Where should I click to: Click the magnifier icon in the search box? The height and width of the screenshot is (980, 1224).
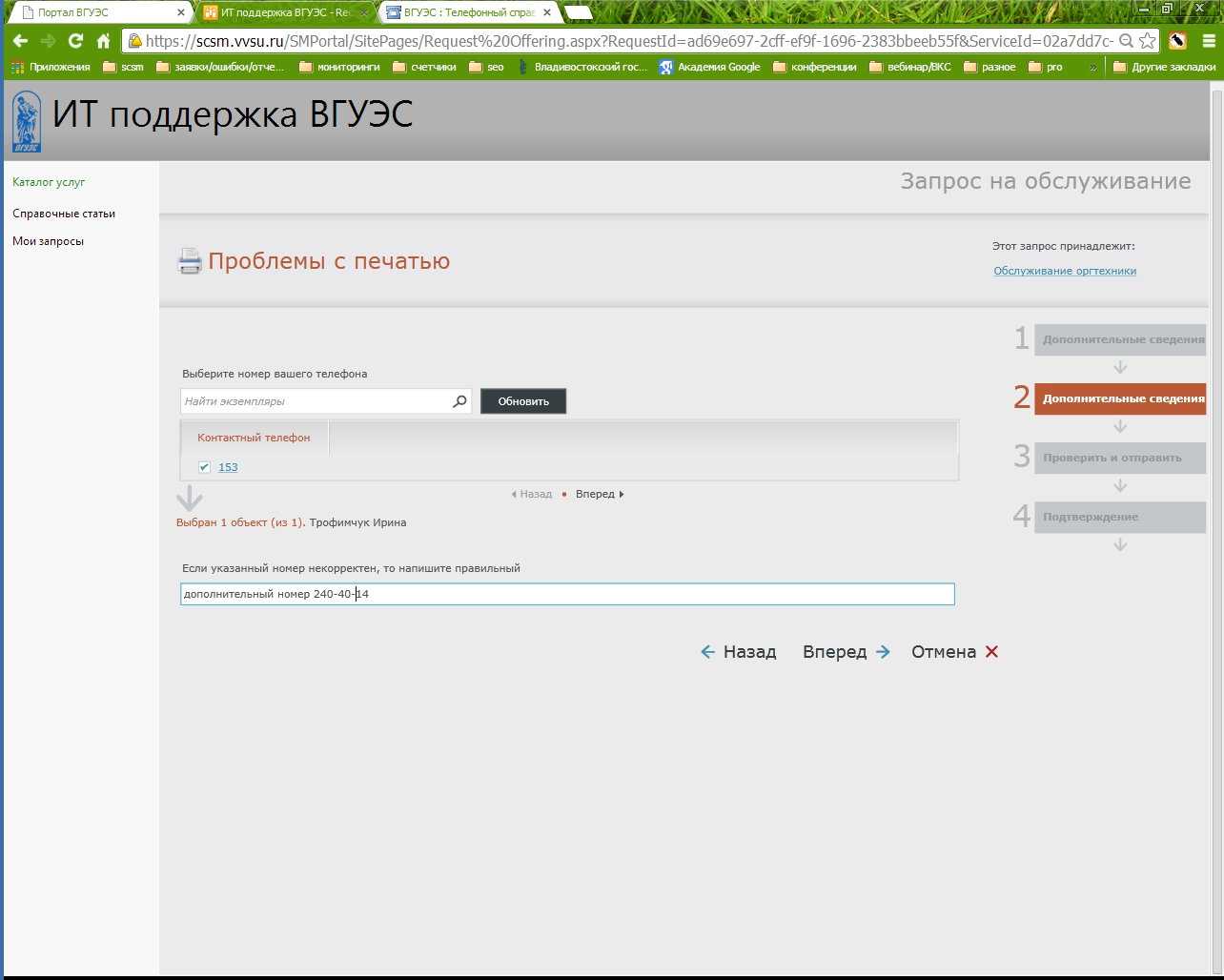[459, 401]
